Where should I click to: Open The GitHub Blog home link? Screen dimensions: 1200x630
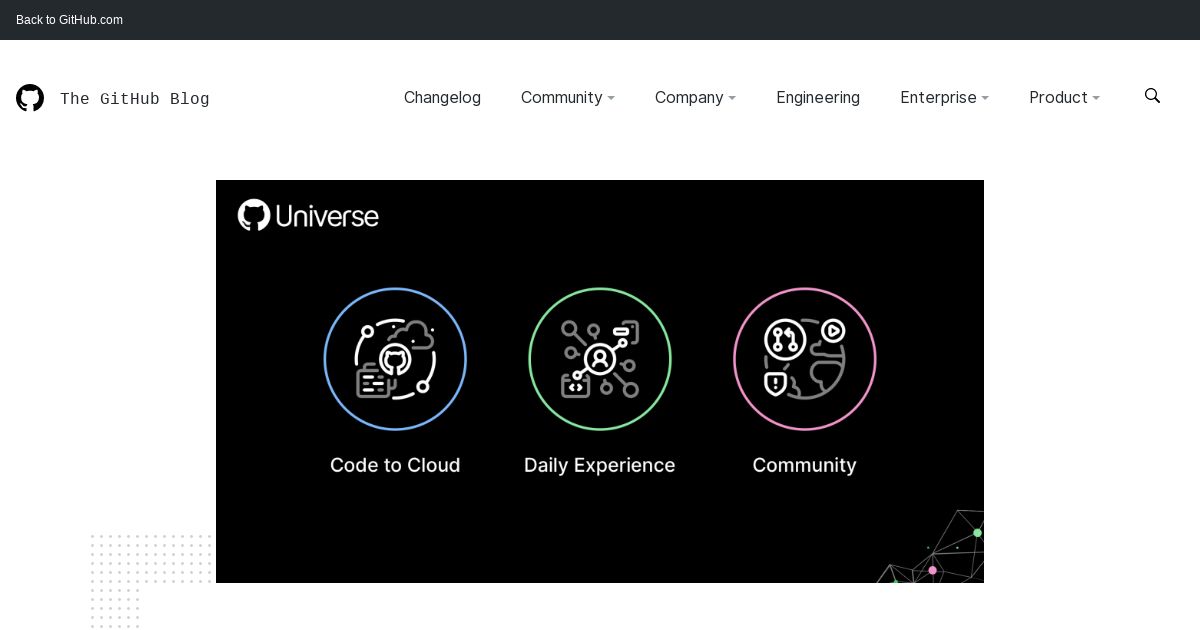click(134, 98)
